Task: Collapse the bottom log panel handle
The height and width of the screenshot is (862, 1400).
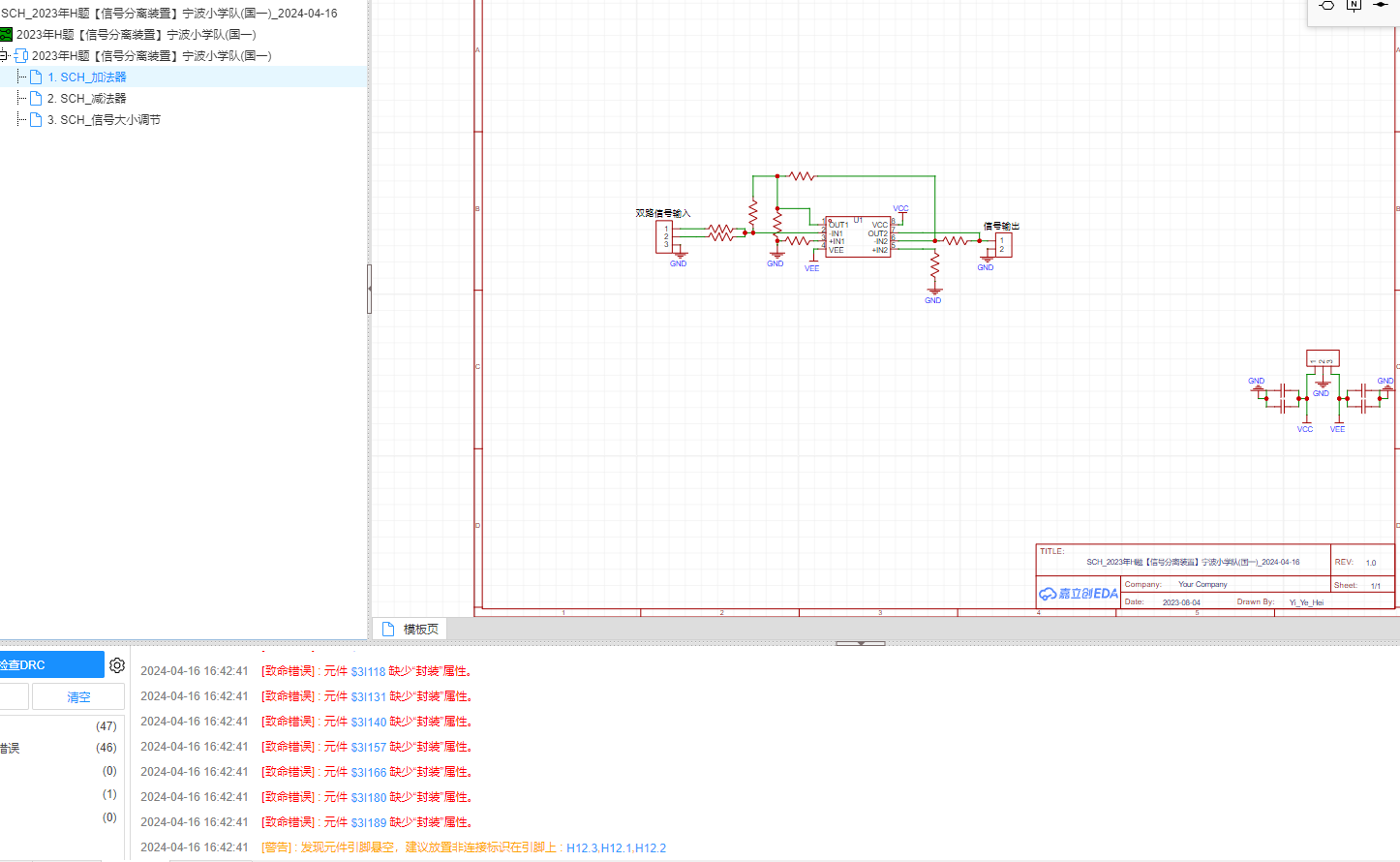Action: click(x=860, y=643)
